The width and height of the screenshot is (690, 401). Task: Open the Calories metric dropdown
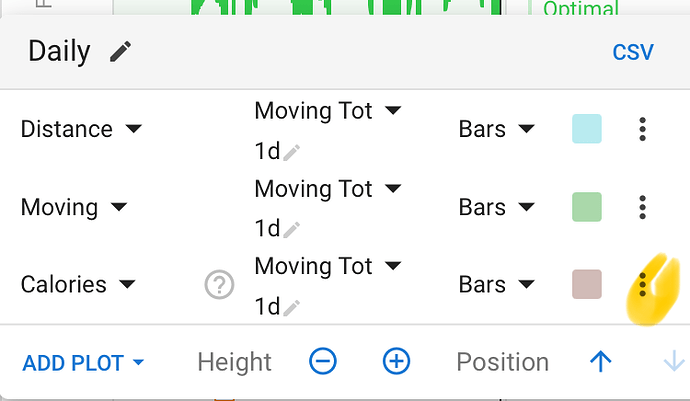[x=78, y=285]
